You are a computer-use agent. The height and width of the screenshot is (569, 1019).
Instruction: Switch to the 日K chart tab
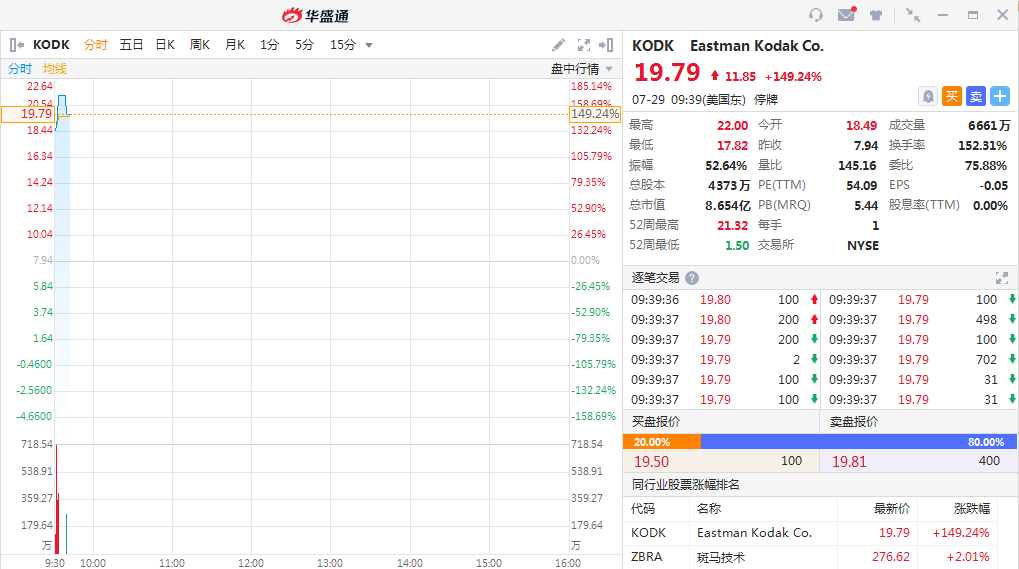[165, 45]
